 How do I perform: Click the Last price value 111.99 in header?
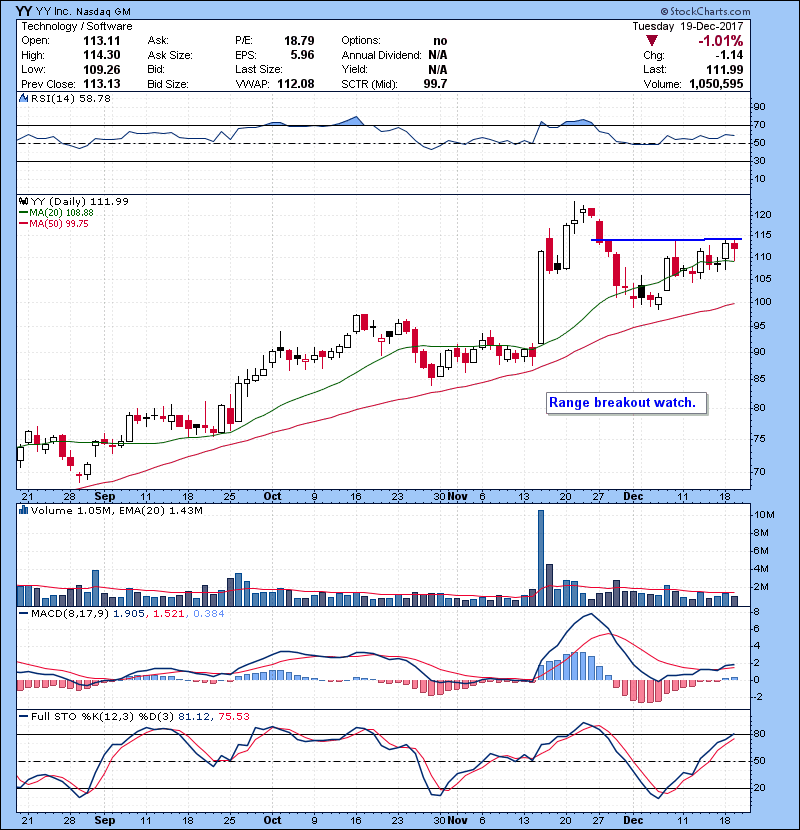(725, 69)
